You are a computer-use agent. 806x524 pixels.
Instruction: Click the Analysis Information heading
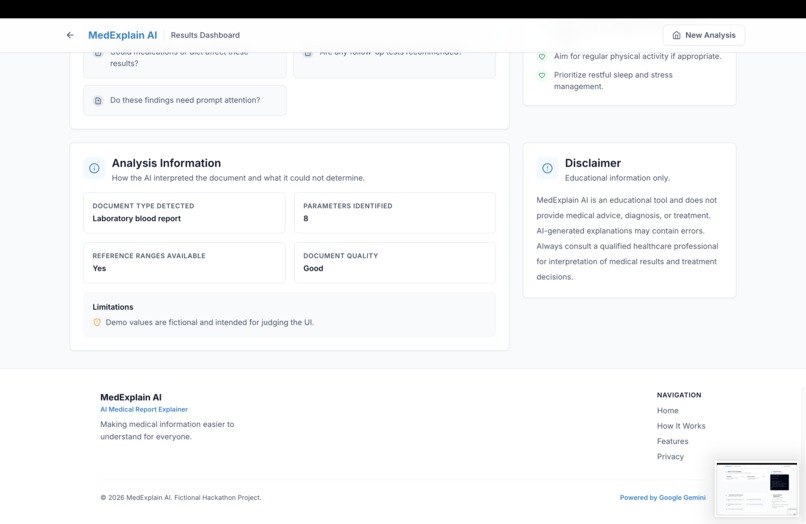pyautogui.click(x=167, y=163)
